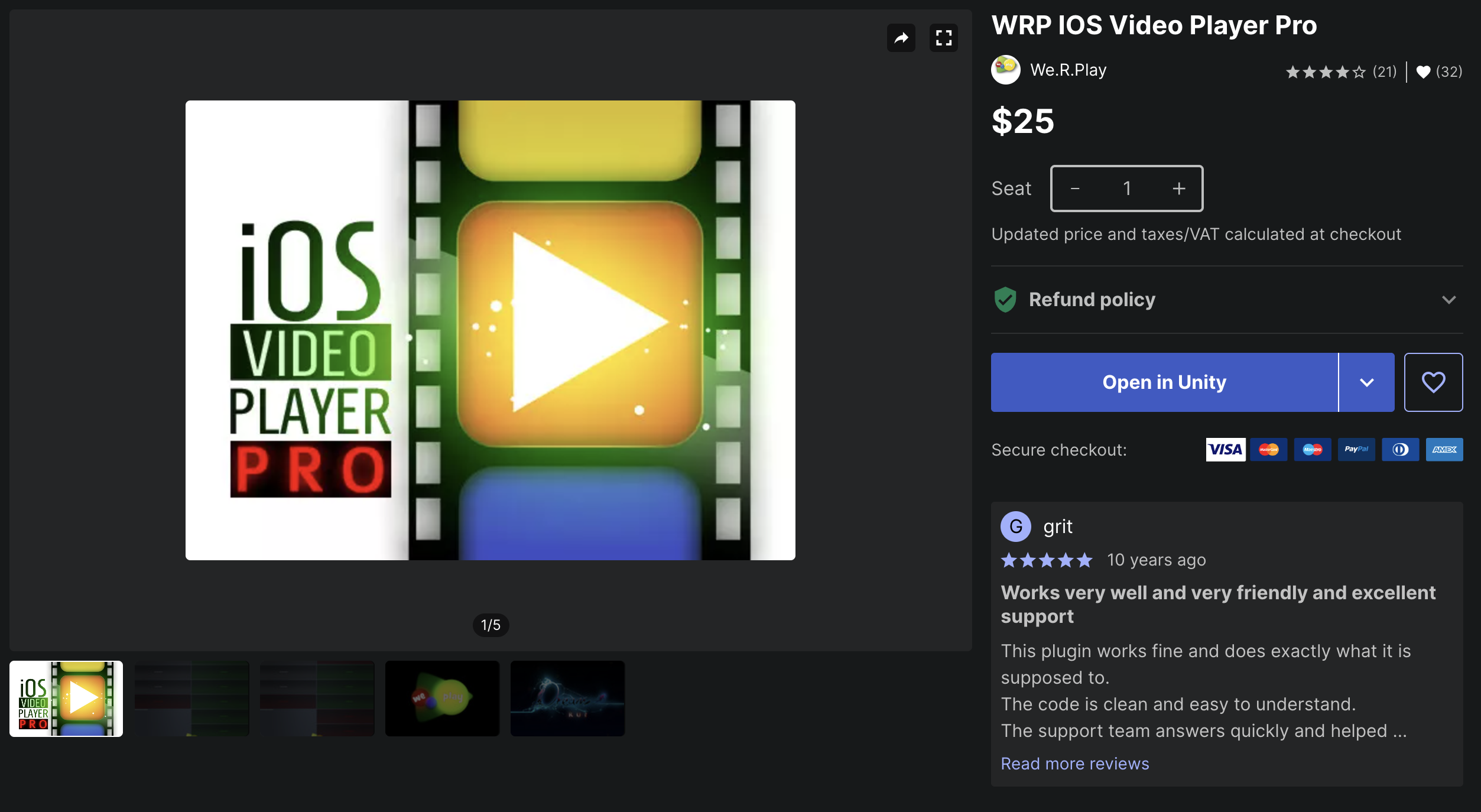Open the fullscreen image view
The height and width of the screenshot is (812, 1481).
tap(944, 38)
